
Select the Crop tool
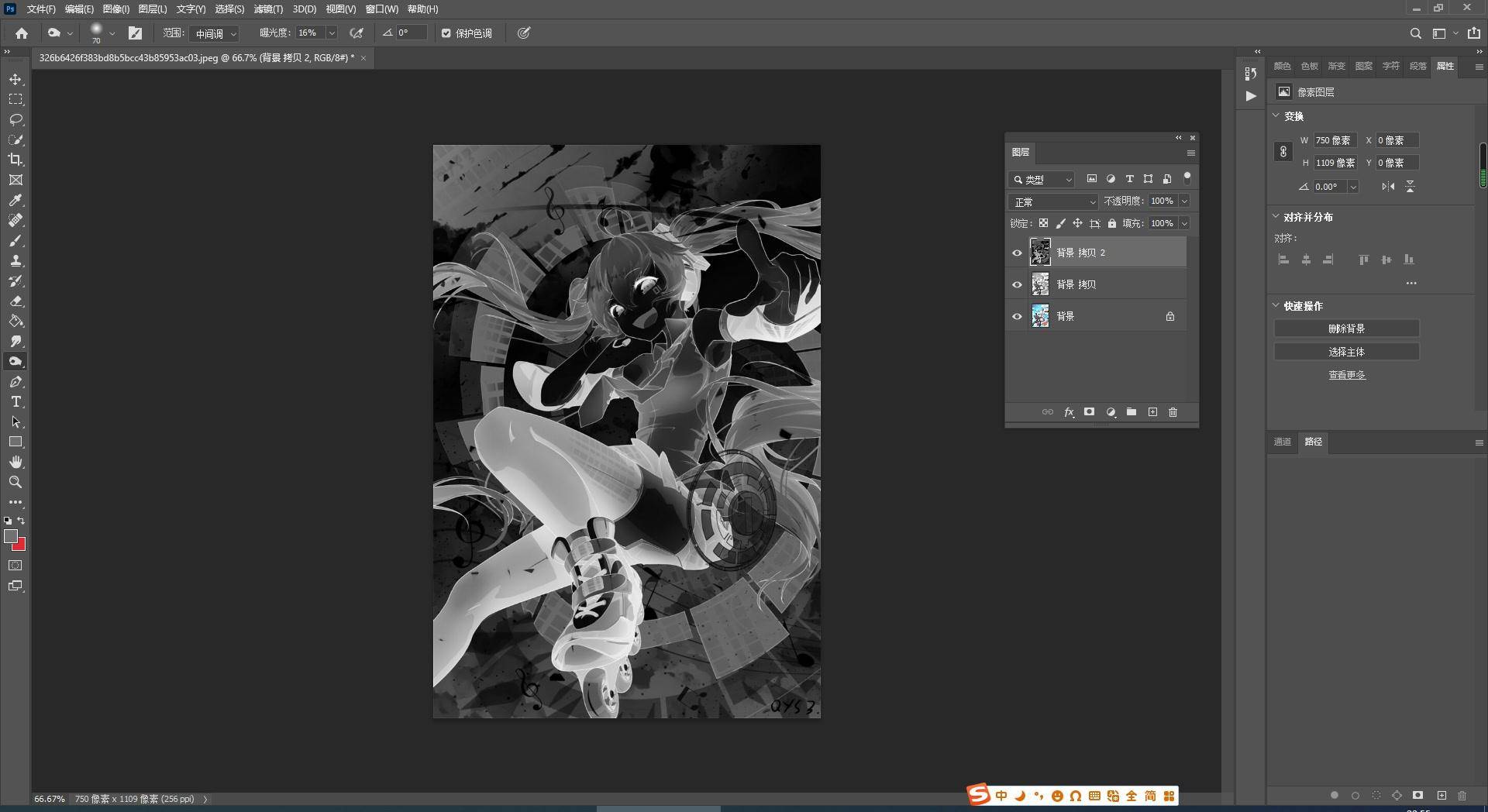coord(15,160)
